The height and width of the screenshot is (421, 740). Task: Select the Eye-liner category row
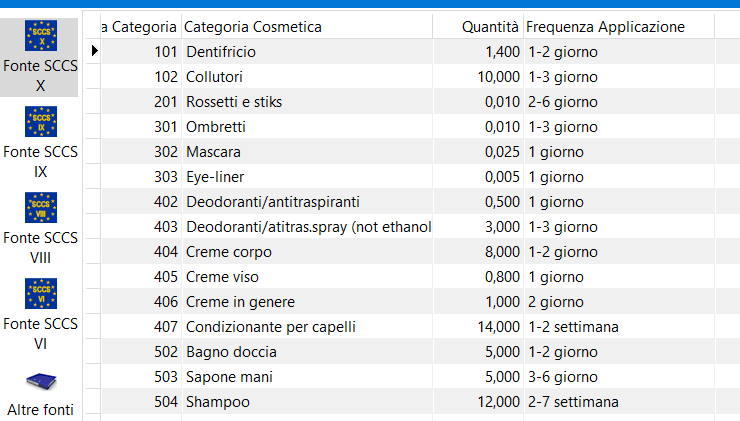point(408,177)
